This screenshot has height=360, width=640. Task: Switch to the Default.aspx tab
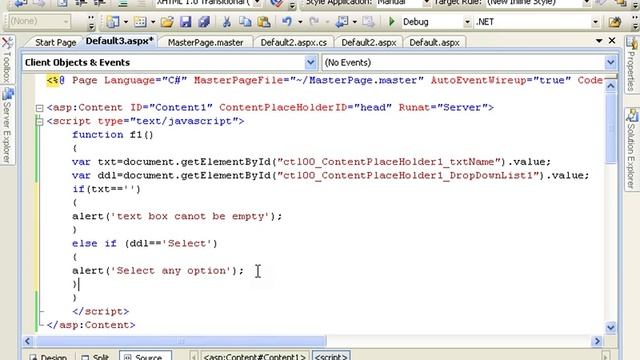coord(434,42)
